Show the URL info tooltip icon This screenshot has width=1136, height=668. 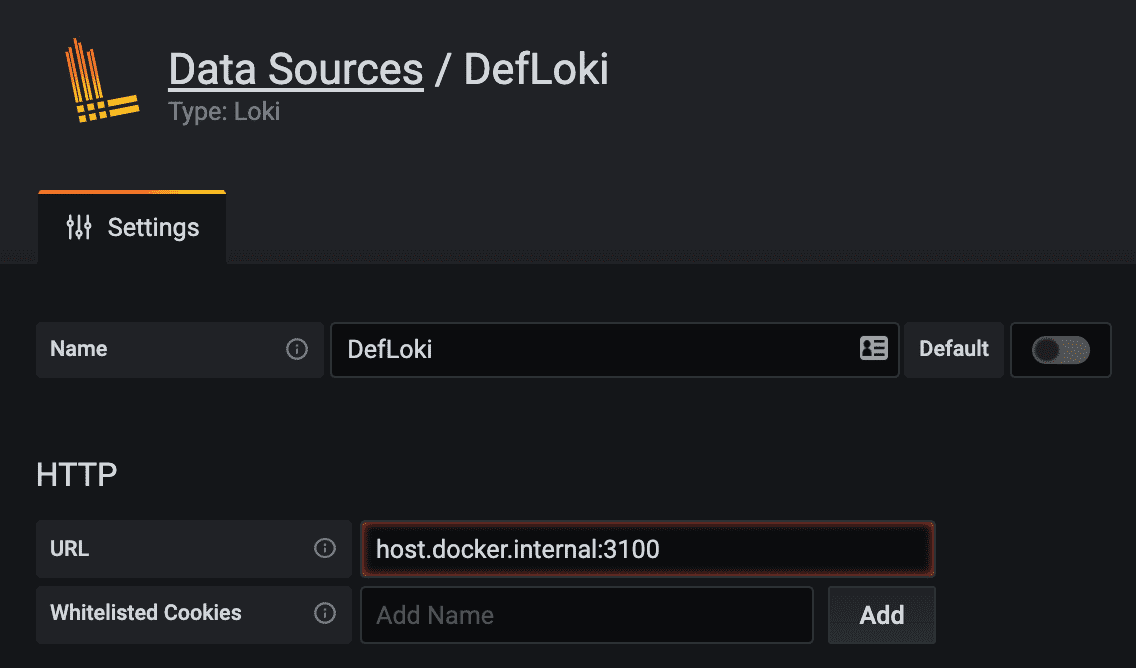tap(324, 548)
